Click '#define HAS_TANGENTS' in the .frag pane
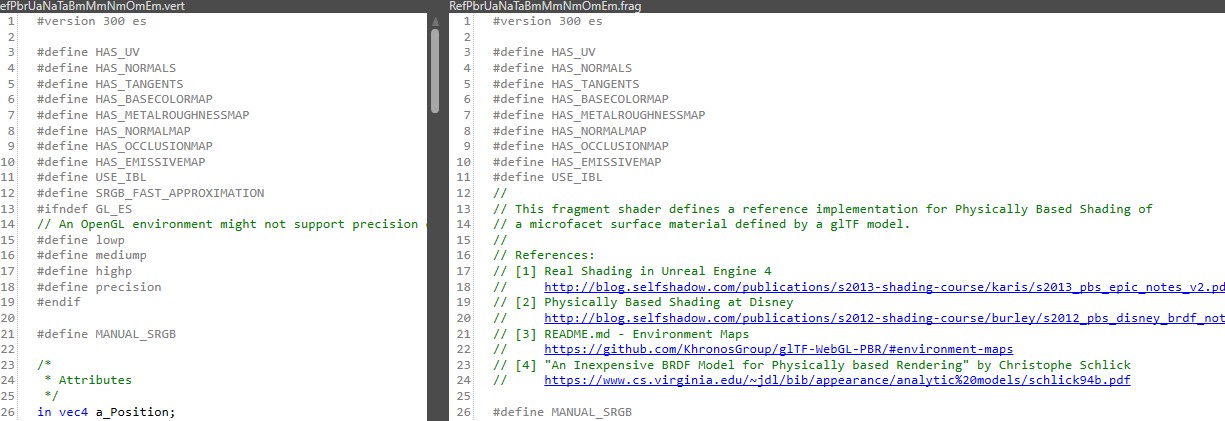The width and height of the screenshot is (1225, 421). 567,84
